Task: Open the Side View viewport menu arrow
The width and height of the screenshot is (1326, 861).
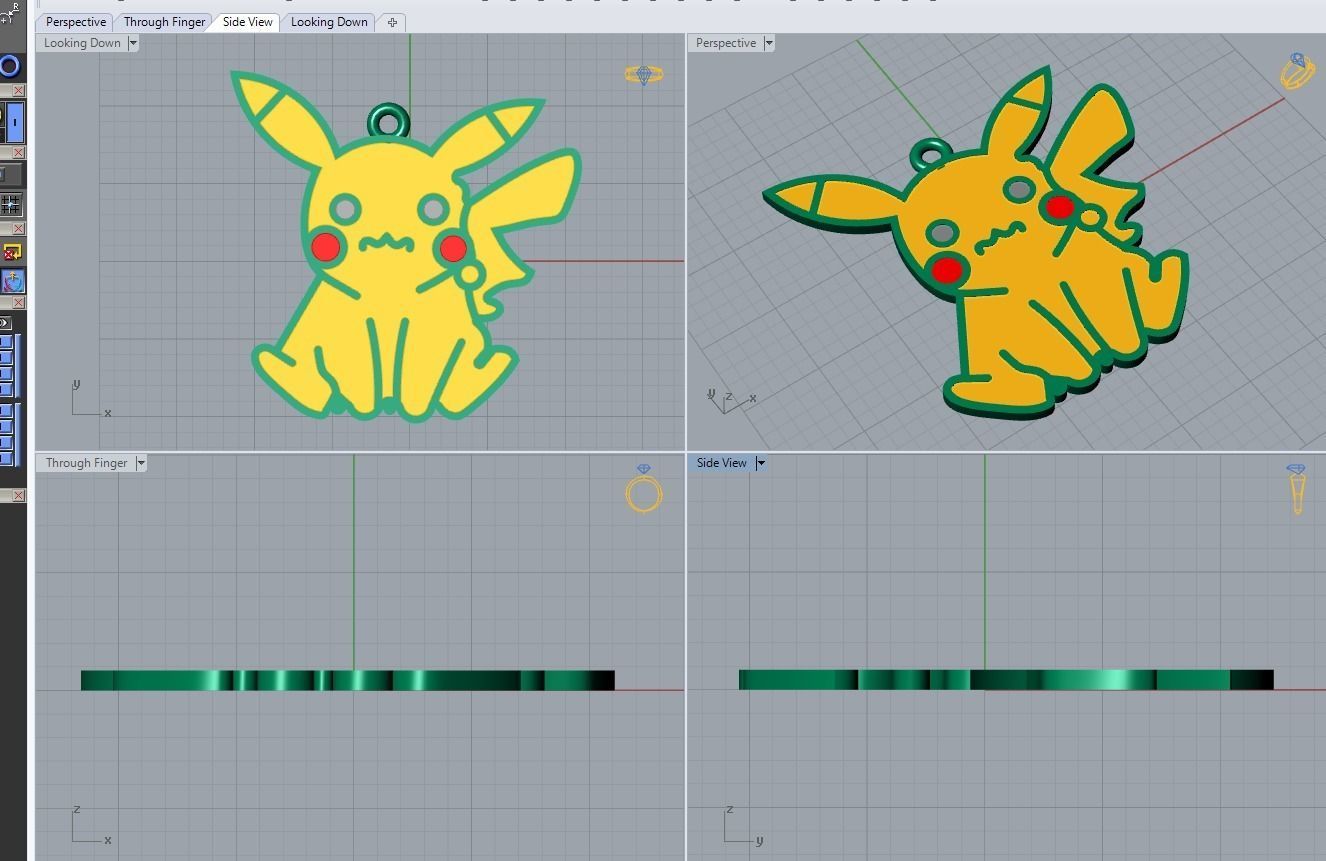Action: (761, 463)
